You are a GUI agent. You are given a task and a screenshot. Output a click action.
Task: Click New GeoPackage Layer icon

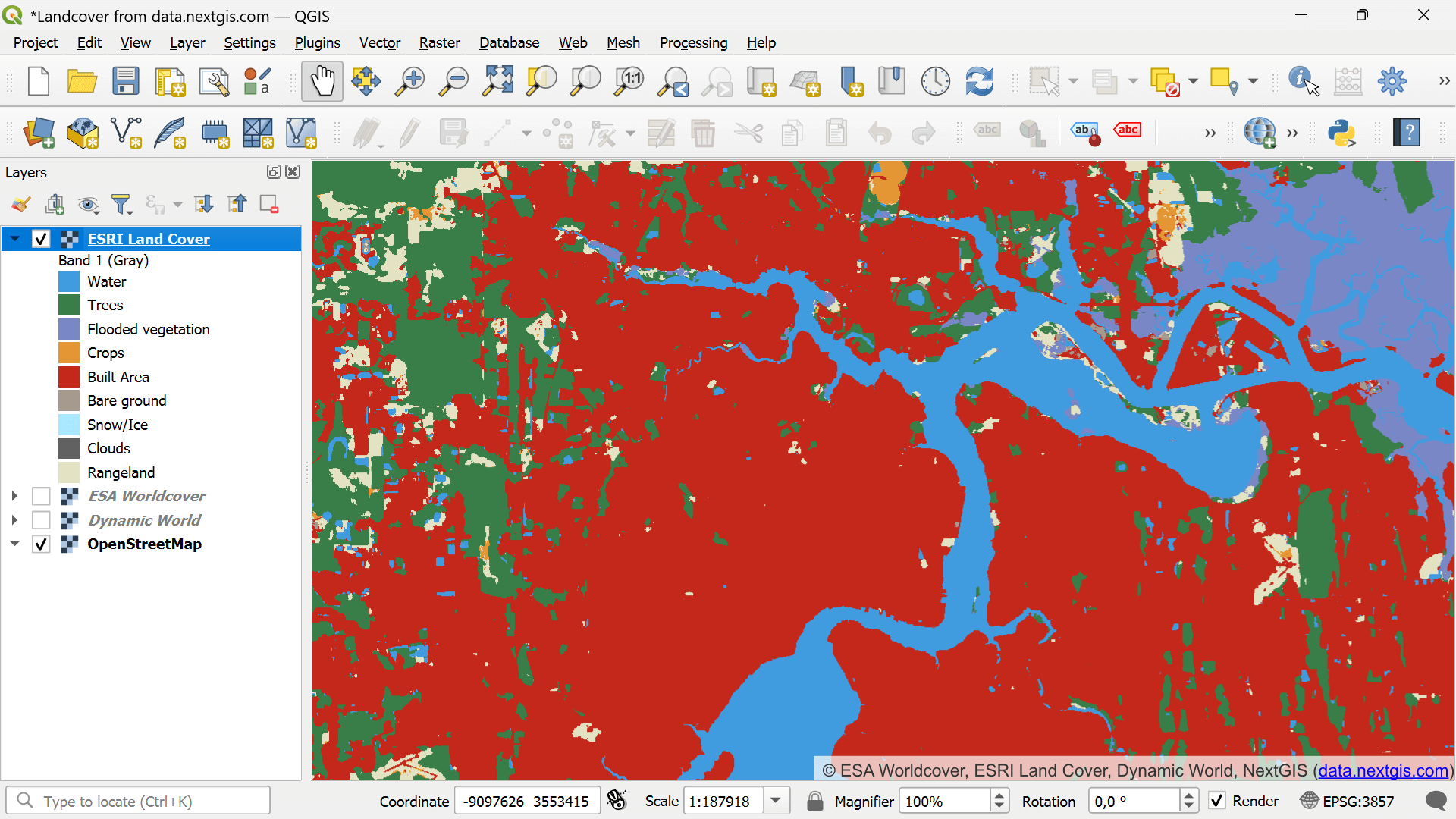click(x=83, y=133)
